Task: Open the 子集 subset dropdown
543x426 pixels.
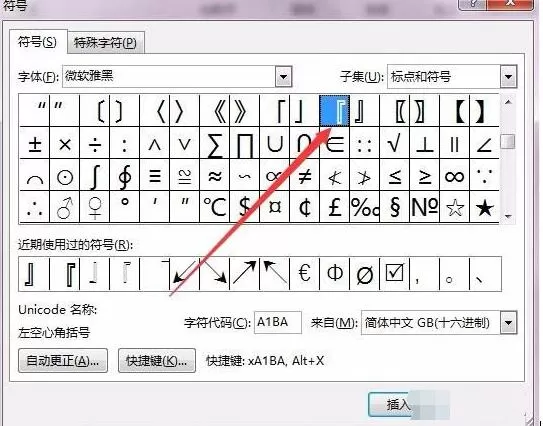Action: tap(508, 77)
